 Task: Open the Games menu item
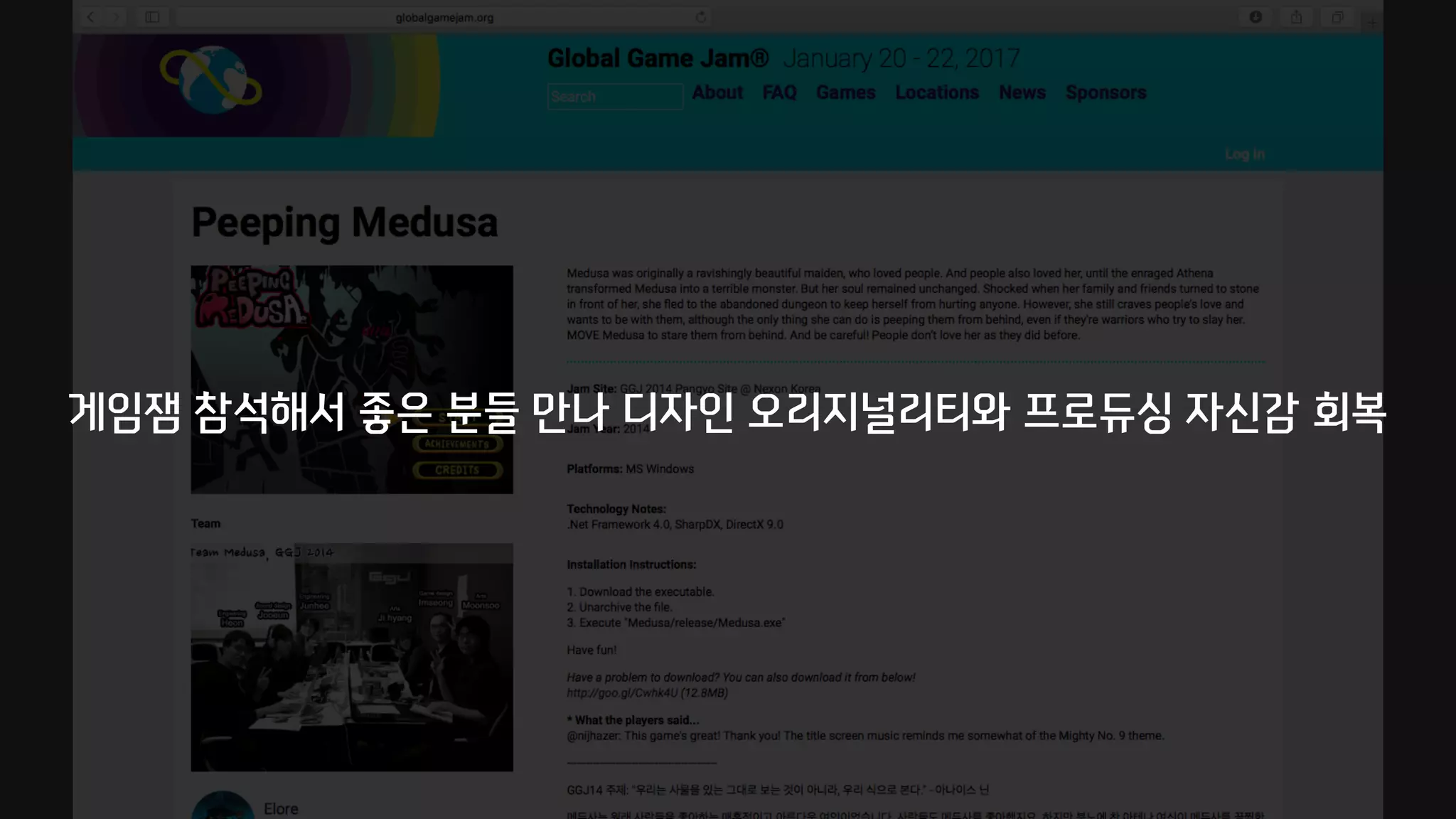click(845, 92)
